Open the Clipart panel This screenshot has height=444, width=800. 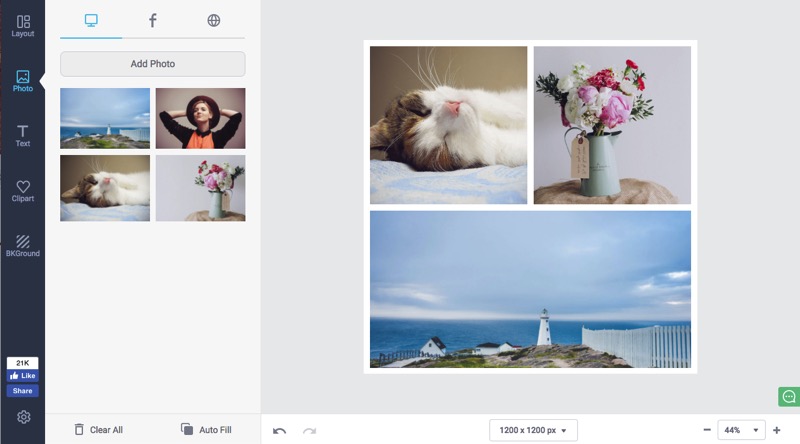[x=22, y=191]
